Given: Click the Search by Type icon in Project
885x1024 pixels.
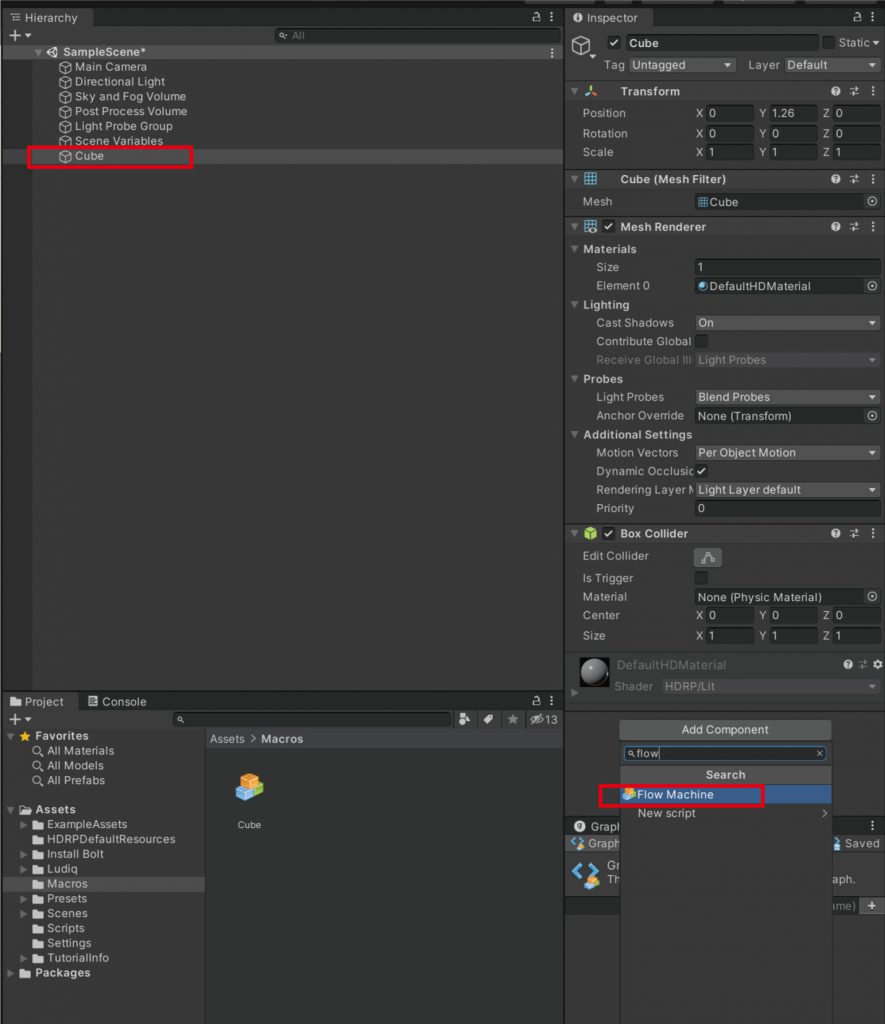Looking at the screenshot, I should [464, 719].
